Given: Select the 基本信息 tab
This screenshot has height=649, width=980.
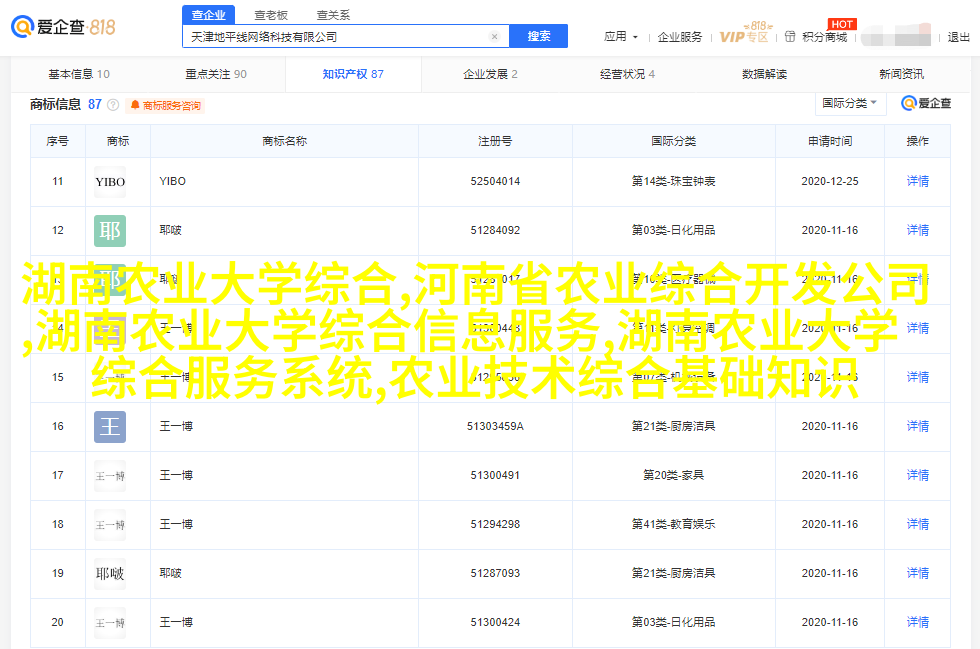Looking at the screenshot, I should [79, 74].
